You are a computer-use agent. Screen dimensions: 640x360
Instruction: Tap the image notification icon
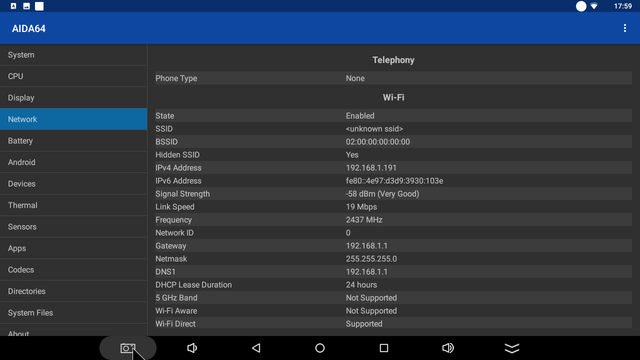(x=27, y=6)
